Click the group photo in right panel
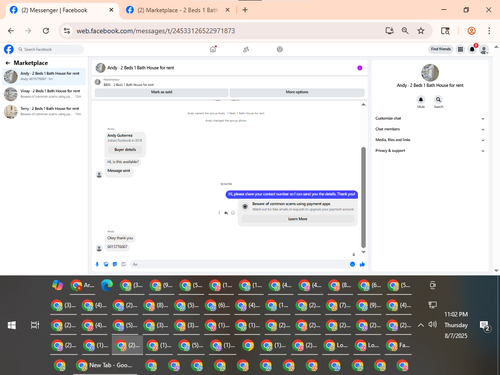The height and width of the screenshot is (375, 500). 430,73
